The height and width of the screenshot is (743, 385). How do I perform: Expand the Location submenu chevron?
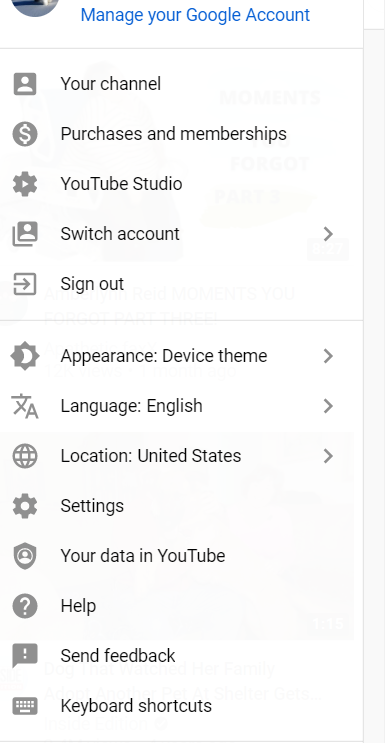click(328, 456)
